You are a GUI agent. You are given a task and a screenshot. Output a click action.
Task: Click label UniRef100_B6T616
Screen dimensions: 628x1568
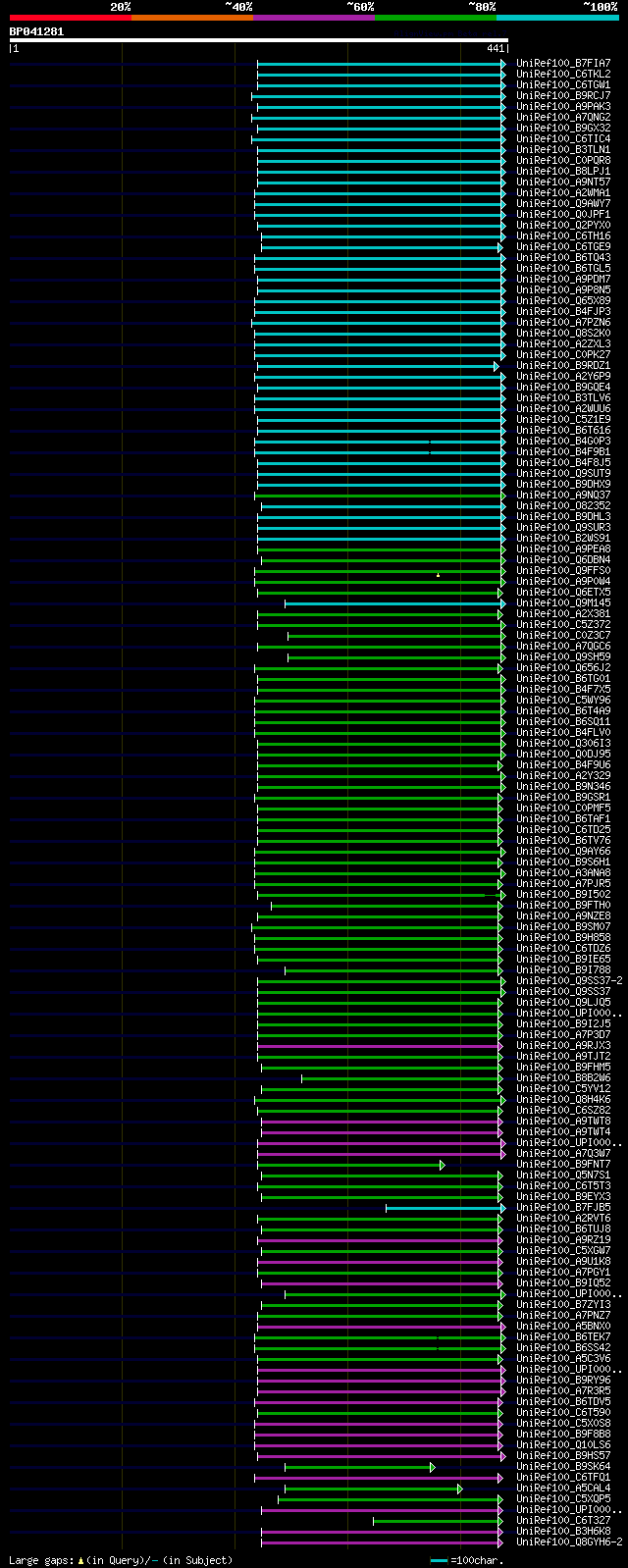(563, 430)
